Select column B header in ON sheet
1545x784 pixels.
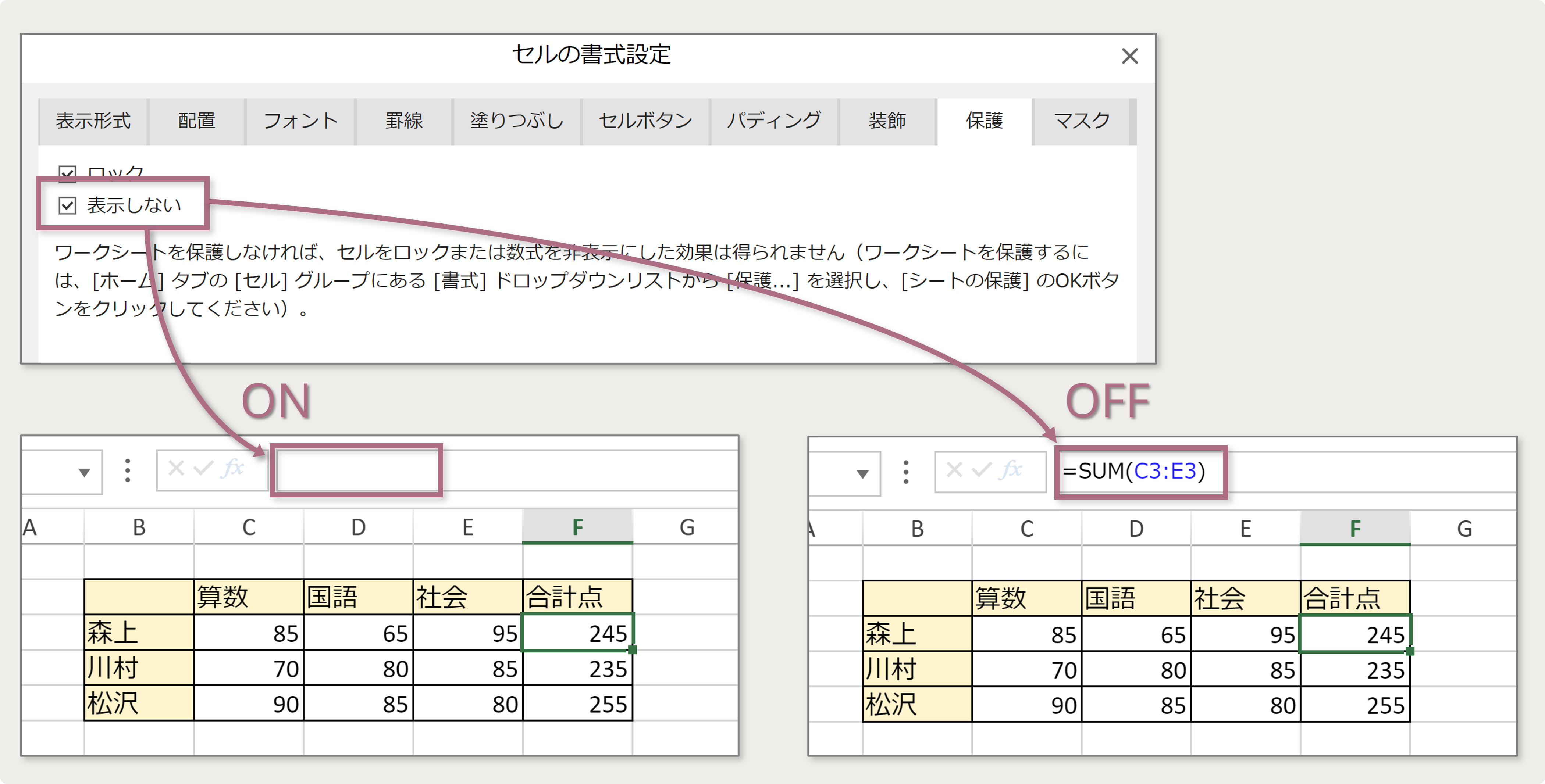tap(139, 527)
